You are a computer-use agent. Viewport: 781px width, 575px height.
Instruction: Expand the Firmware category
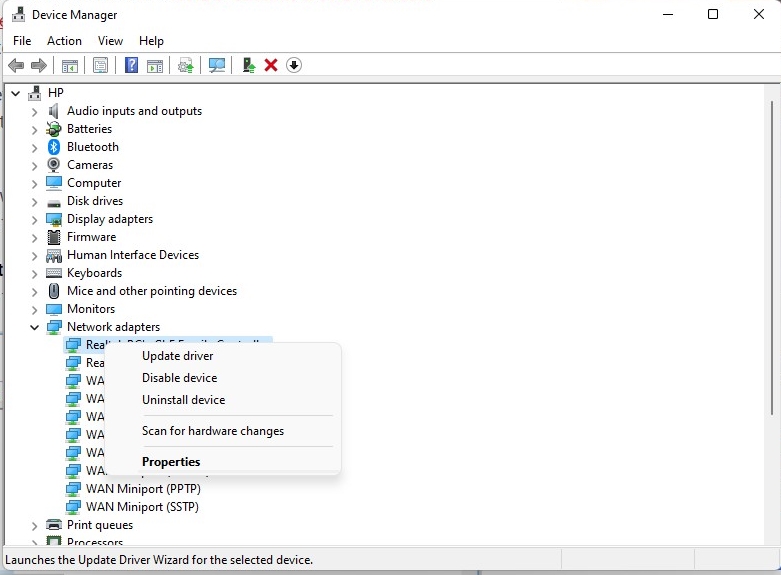coord(34,237)
